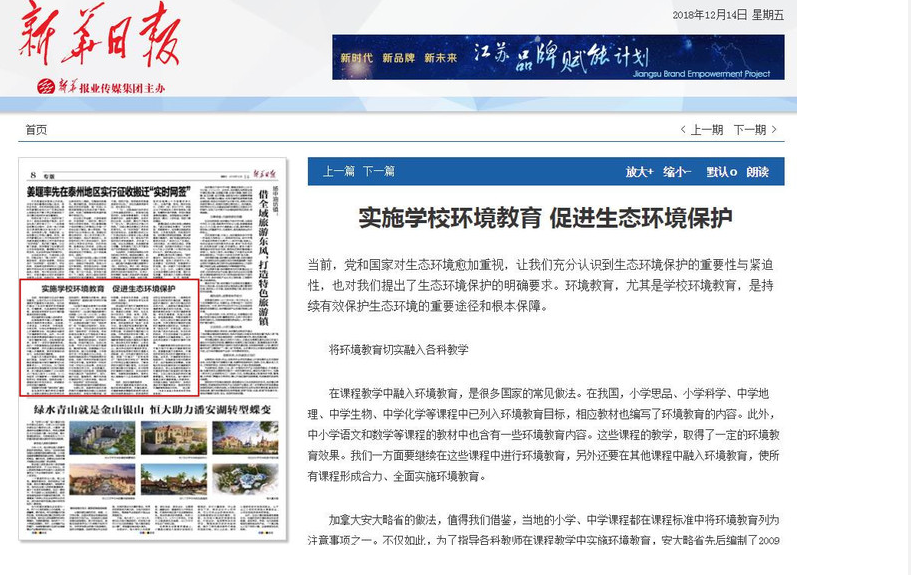Click the 新华日报 masthead logo
911x575 pixels.
98,36
